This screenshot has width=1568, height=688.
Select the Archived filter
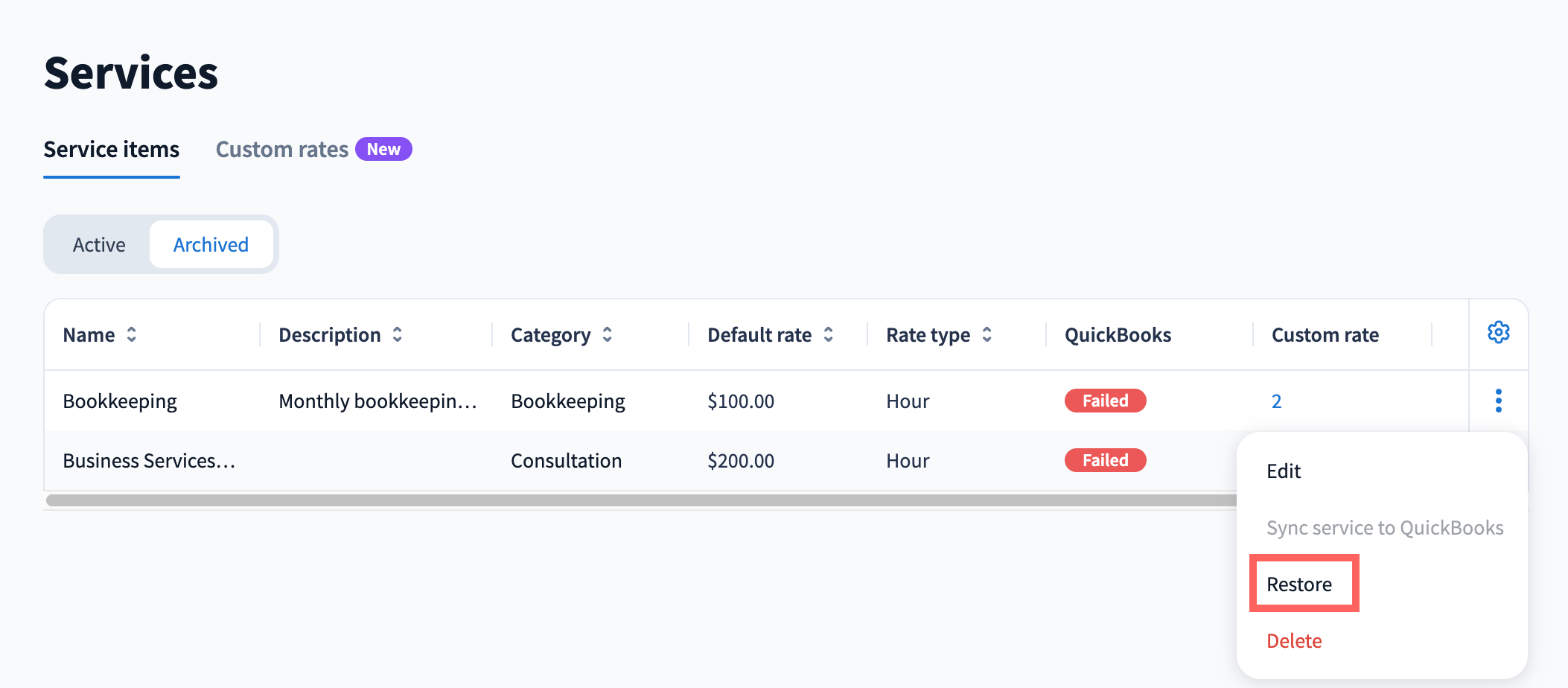click(x=211, y=244)
